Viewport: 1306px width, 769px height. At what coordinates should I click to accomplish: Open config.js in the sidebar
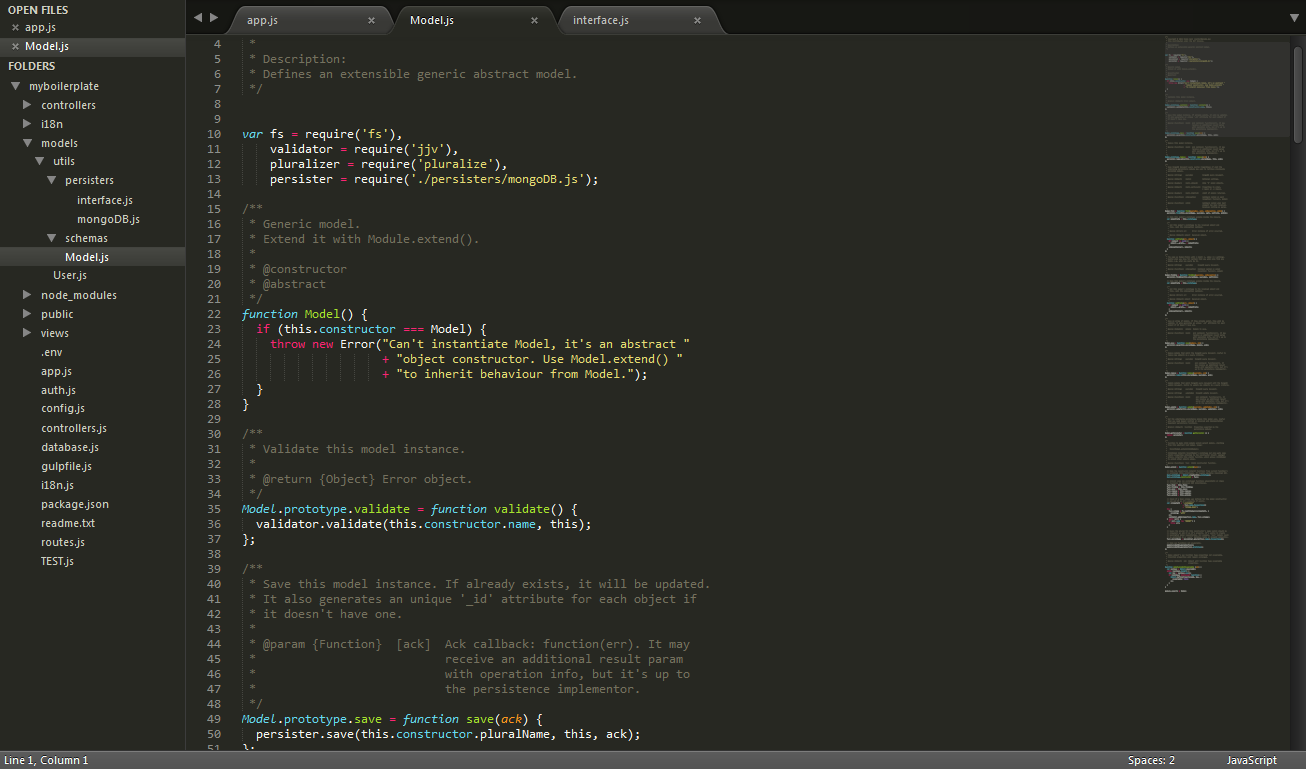63,409
